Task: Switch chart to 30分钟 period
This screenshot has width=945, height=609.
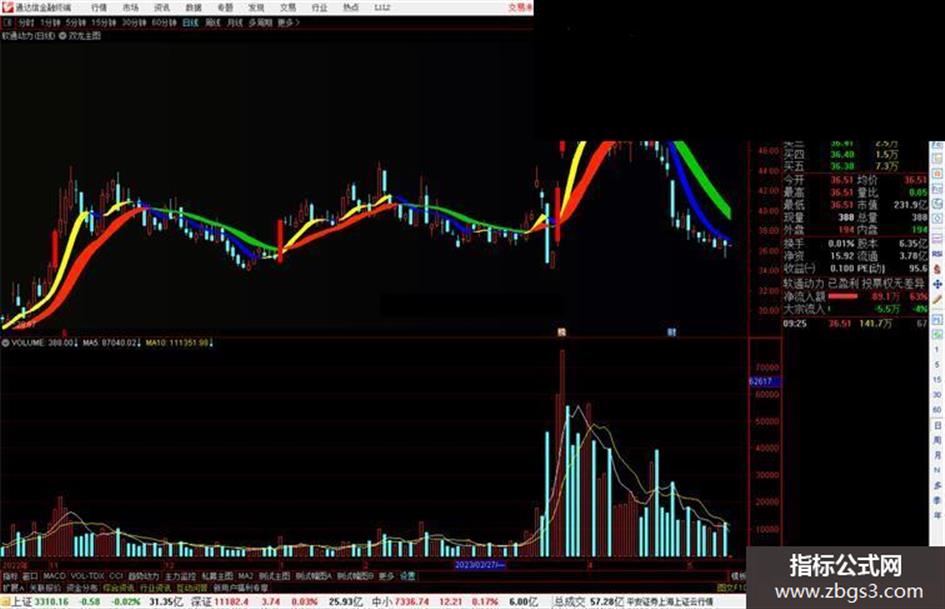Action: (x=134, y=22)
